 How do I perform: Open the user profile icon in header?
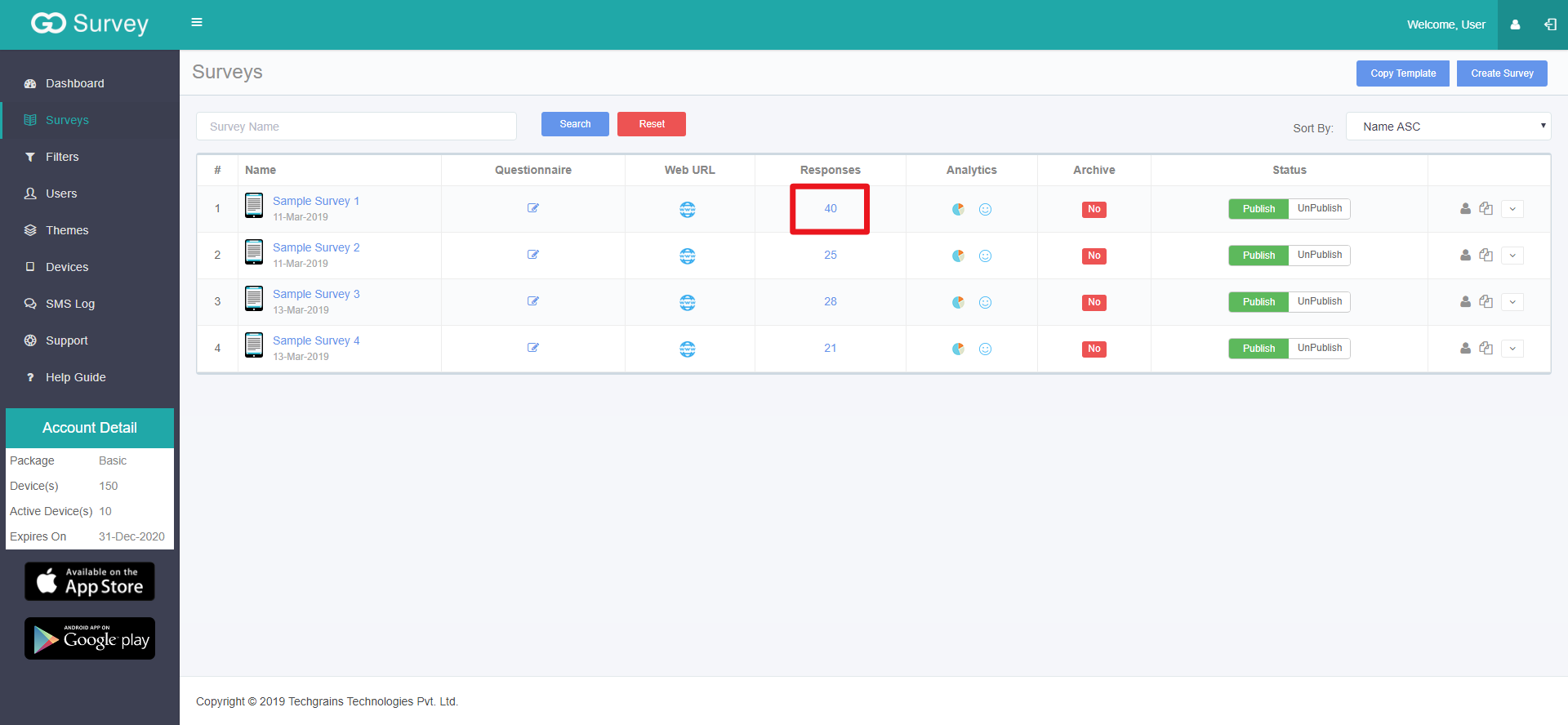click(x=1515, y=24)
